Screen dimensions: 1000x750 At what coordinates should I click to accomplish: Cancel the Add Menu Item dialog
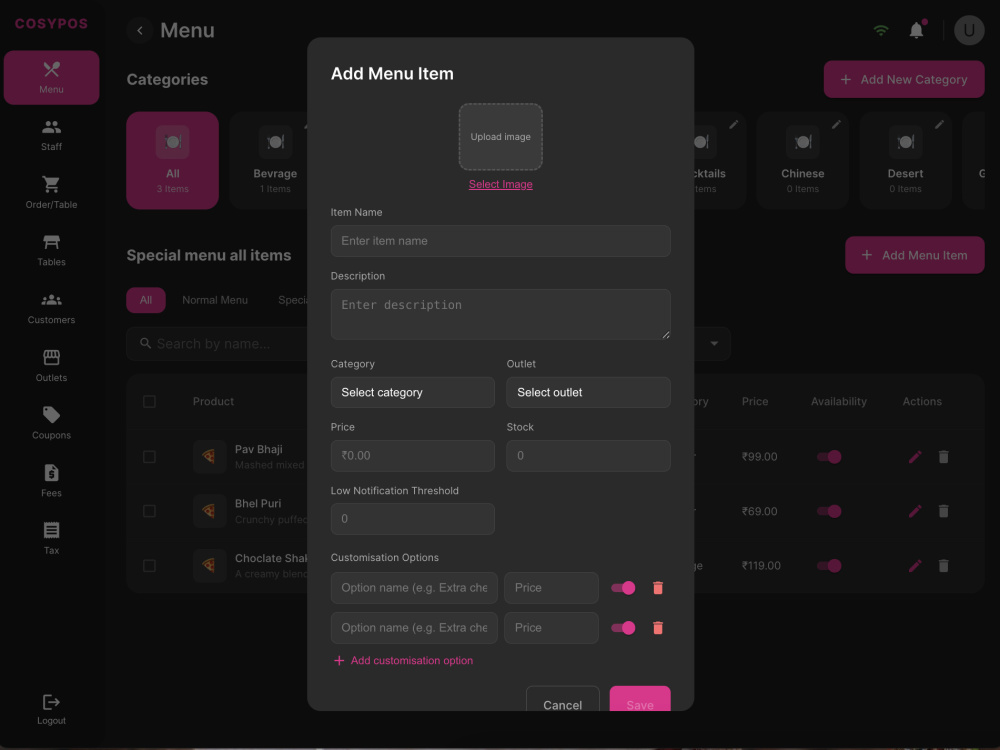[562, 699]
